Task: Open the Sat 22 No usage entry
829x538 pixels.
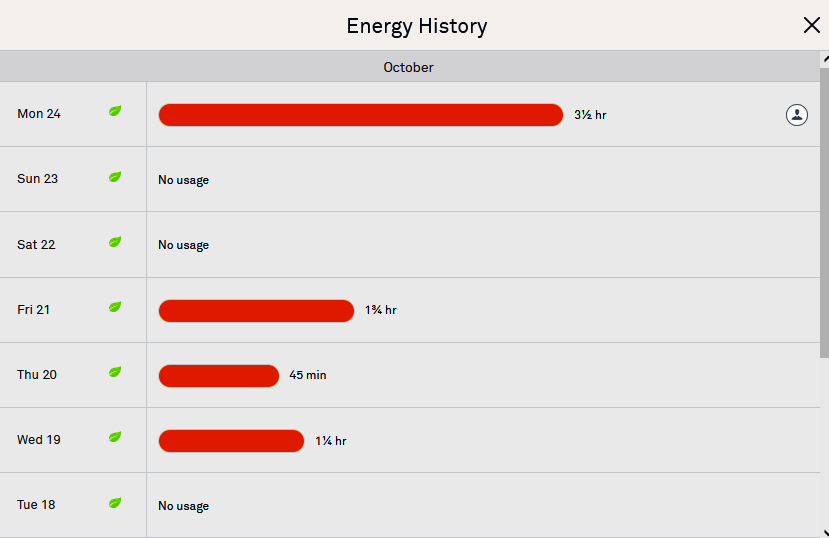Action: (x=183, y=245)
